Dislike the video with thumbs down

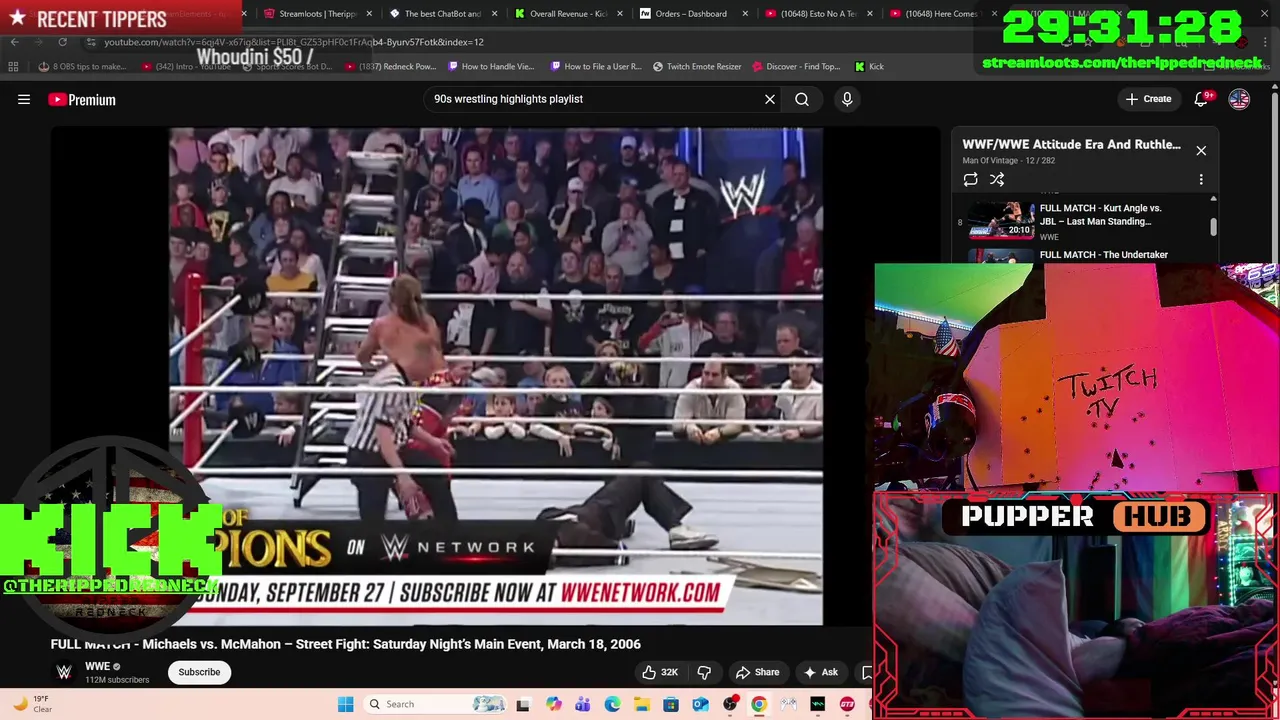point(704,672)
